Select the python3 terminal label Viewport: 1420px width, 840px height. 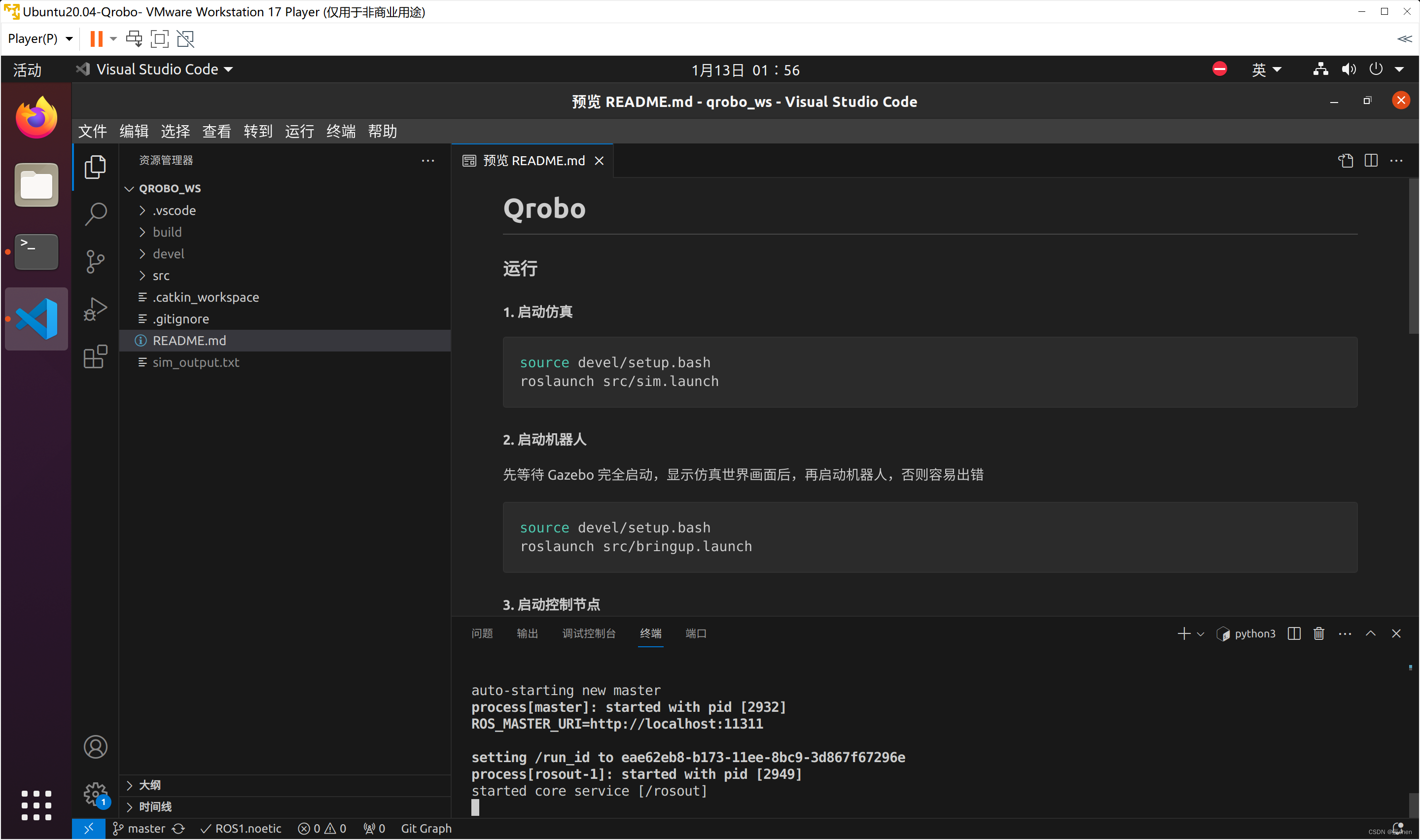[1245, 633]
